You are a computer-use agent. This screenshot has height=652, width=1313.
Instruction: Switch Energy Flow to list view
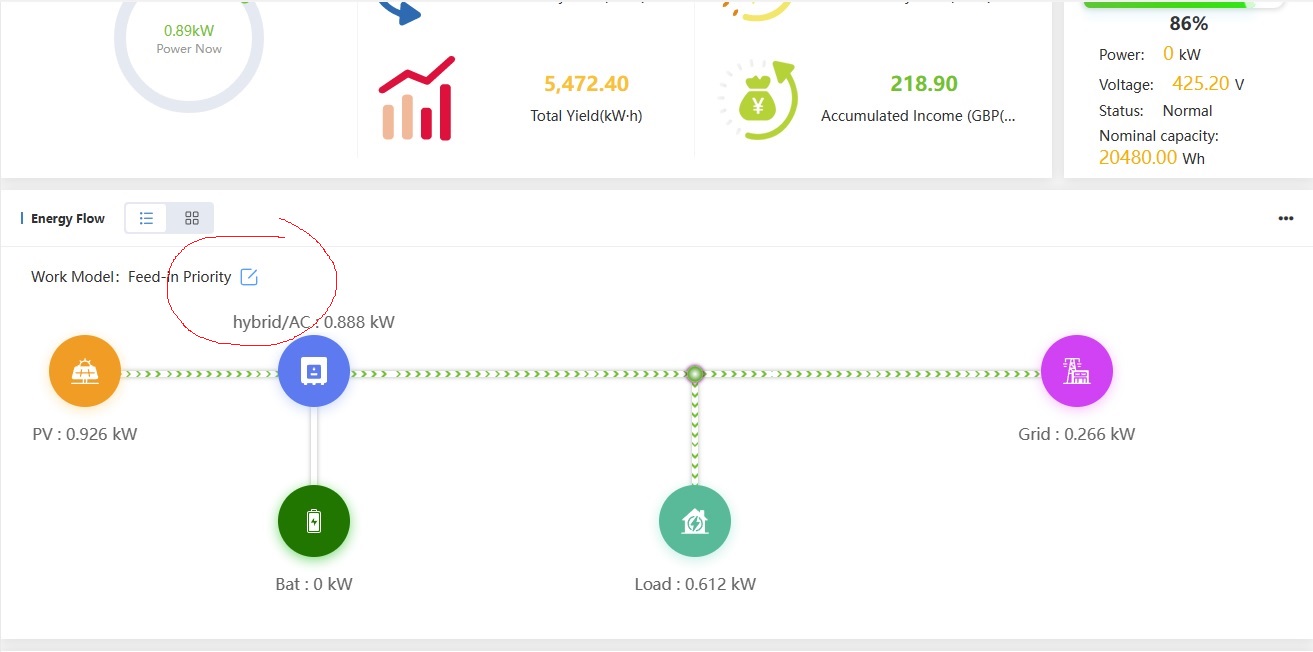tap(147, 218)
